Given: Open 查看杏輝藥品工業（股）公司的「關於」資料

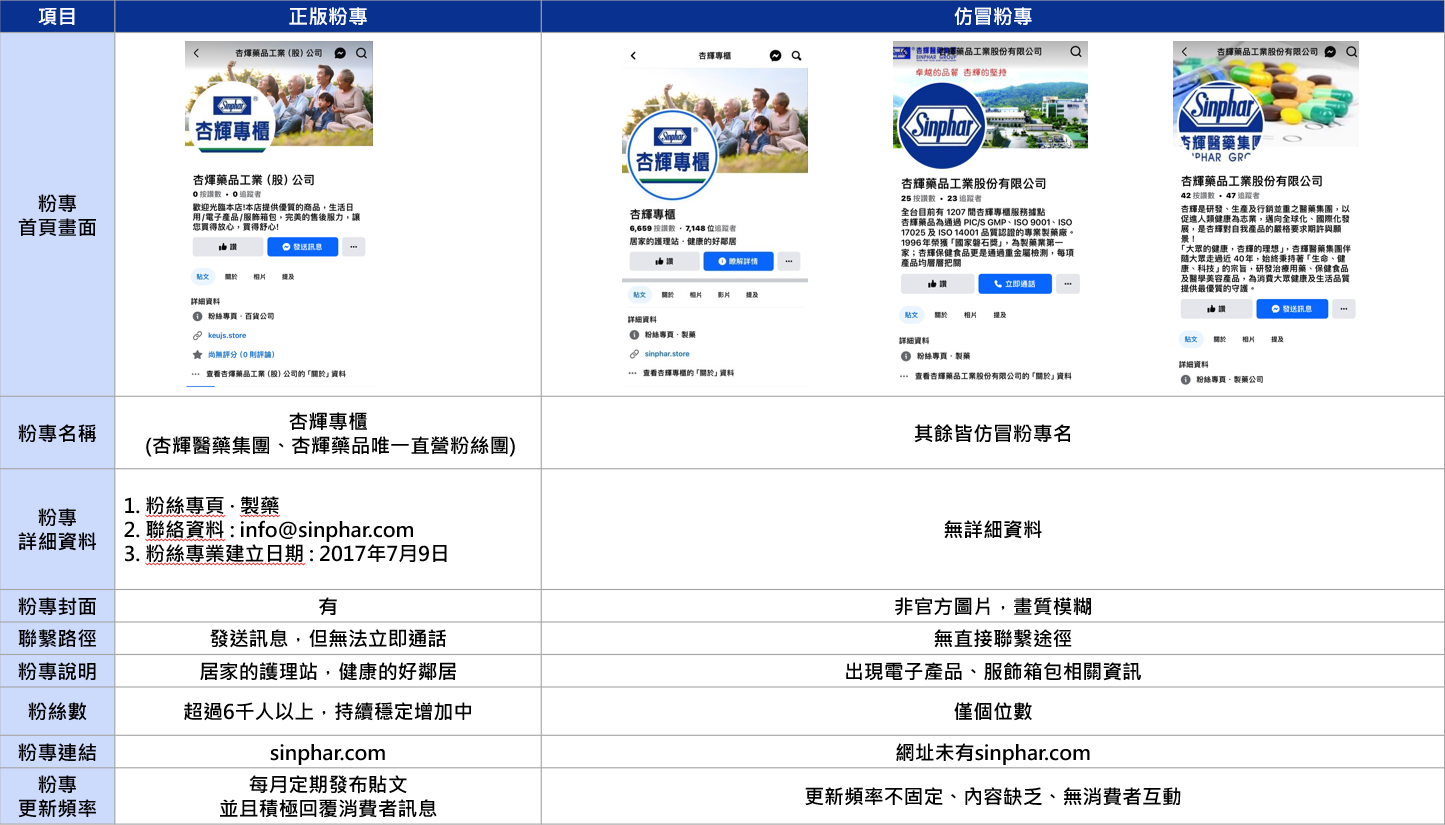Looking at the screenshot, I should 277,374.
